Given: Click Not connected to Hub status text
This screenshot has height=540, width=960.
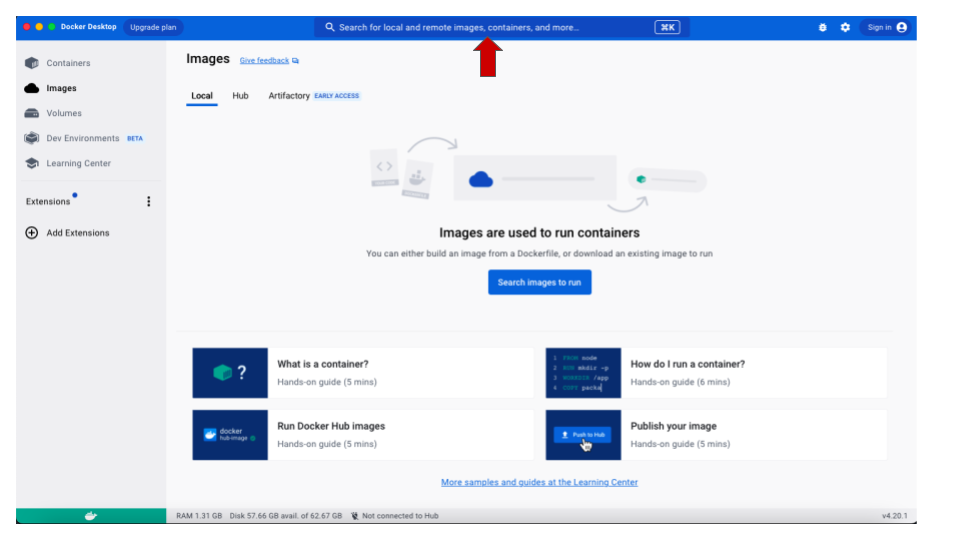Looking at the screenshot, I should tap(400, 516).
